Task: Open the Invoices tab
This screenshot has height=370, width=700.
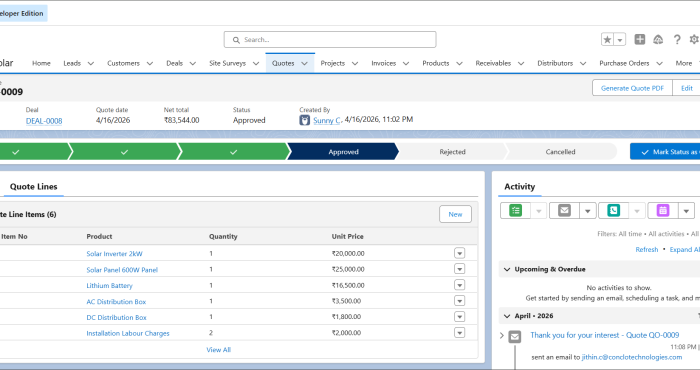Action: pyautogui.click(x=383, y=63)
